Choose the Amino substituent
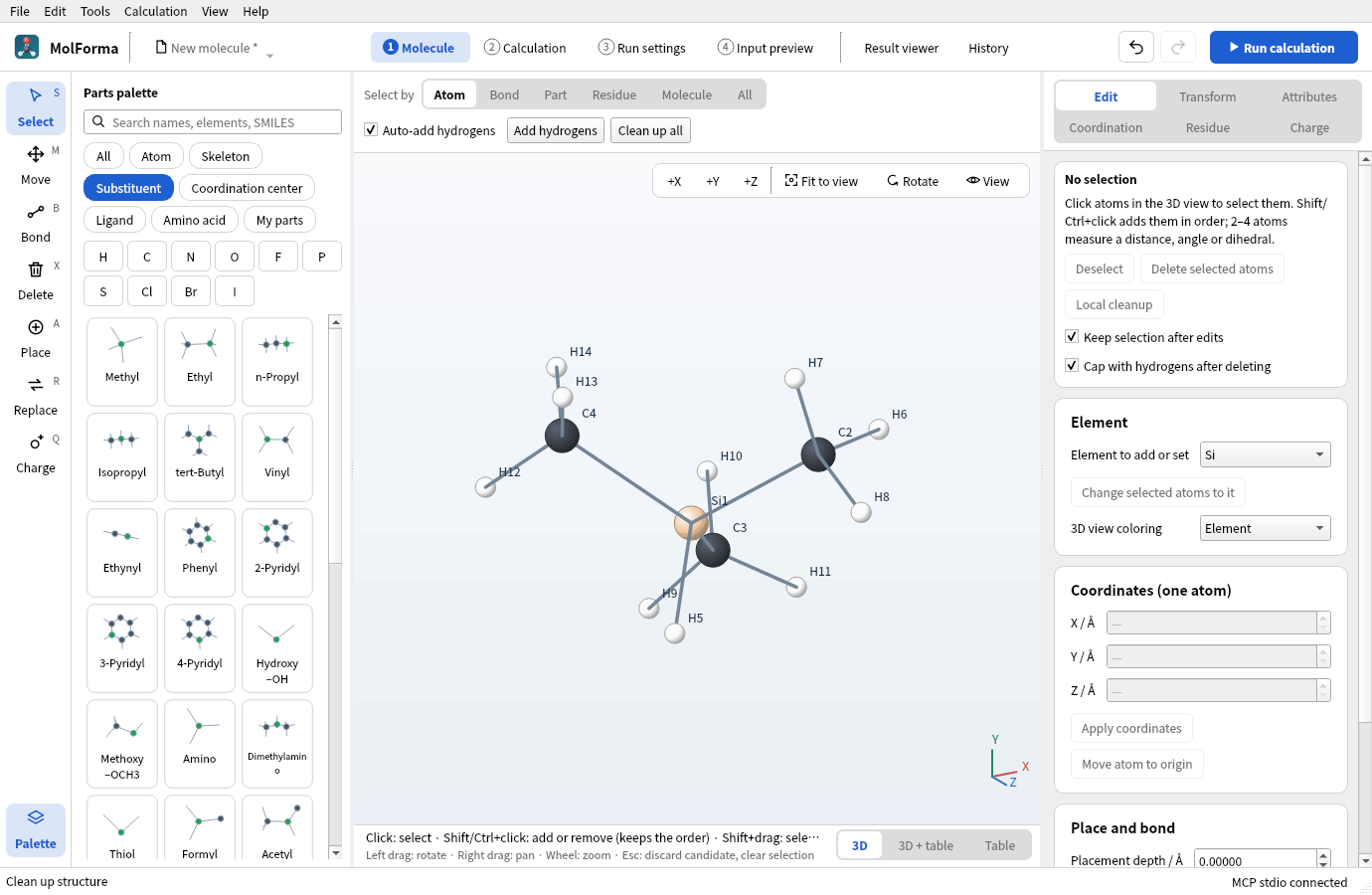 point(200,744)
